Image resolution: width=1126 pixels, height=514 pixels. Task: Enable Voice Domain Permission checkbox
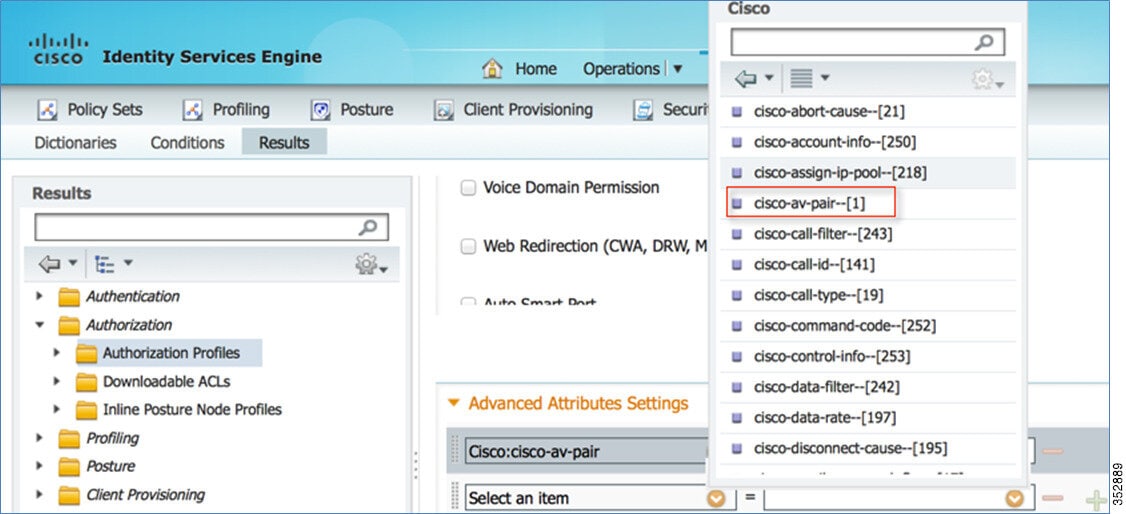468,188
